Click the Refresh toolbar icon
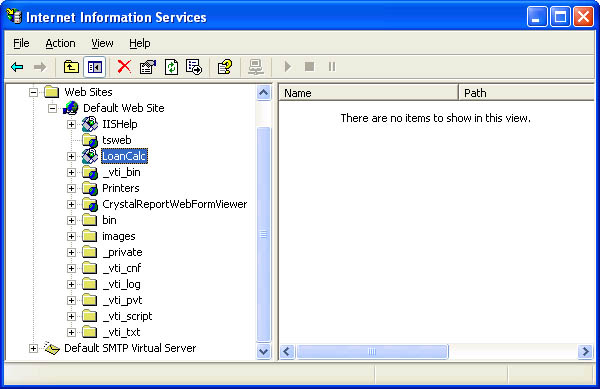This screenshot has width=600, height=389. [171, 67]
